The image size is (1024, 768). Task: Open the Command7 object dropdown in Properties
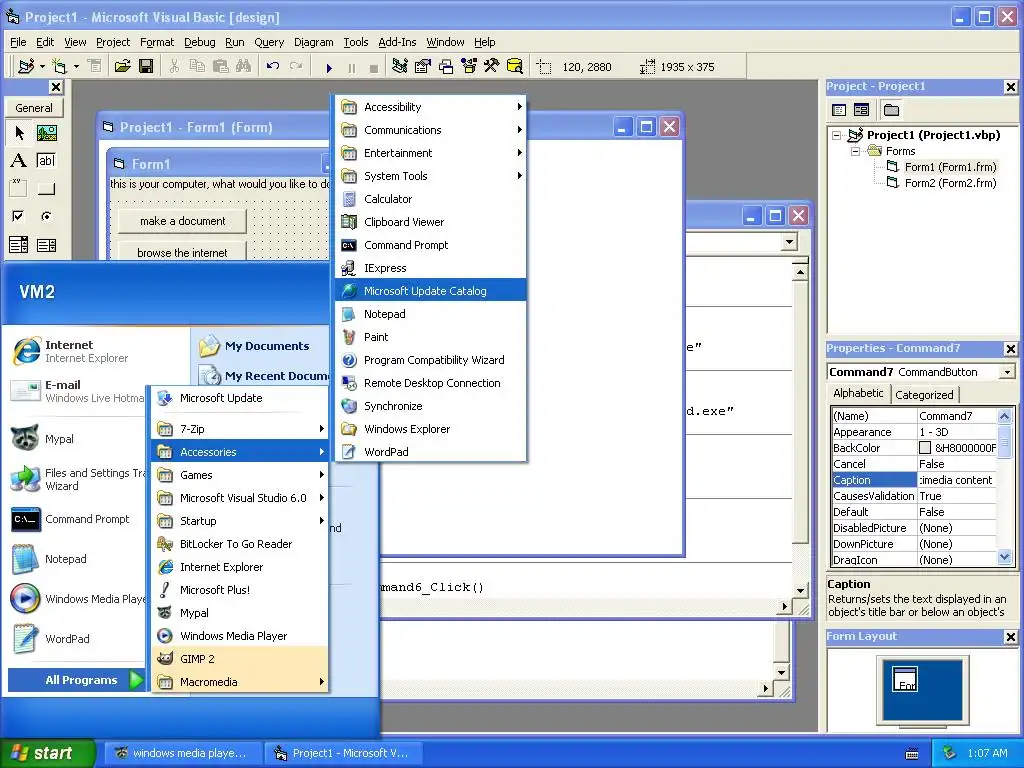(1008, 372)
